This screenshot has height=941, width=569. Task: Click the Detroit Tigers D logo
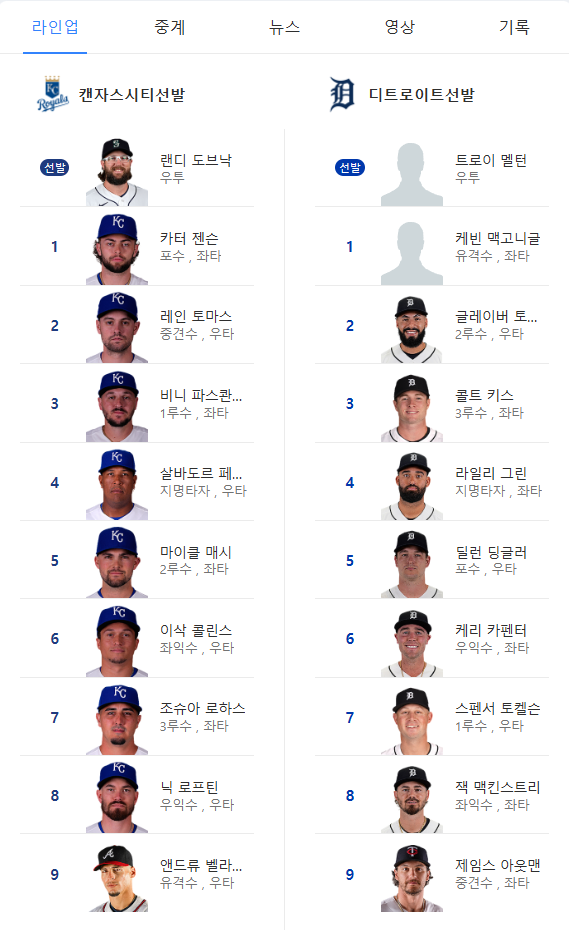pyautogui.click(x=342, y=94)
